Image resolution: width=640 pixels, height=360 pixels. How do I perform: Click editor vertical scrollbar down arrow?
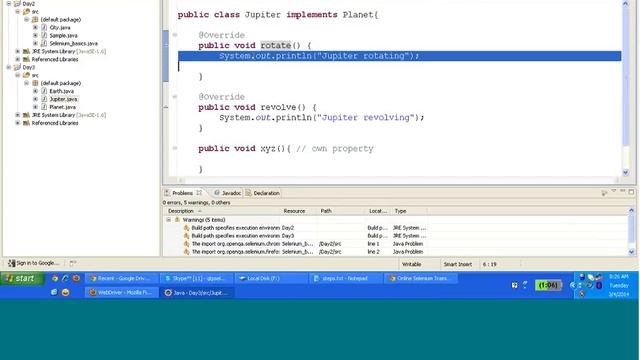tap(626, 173)
